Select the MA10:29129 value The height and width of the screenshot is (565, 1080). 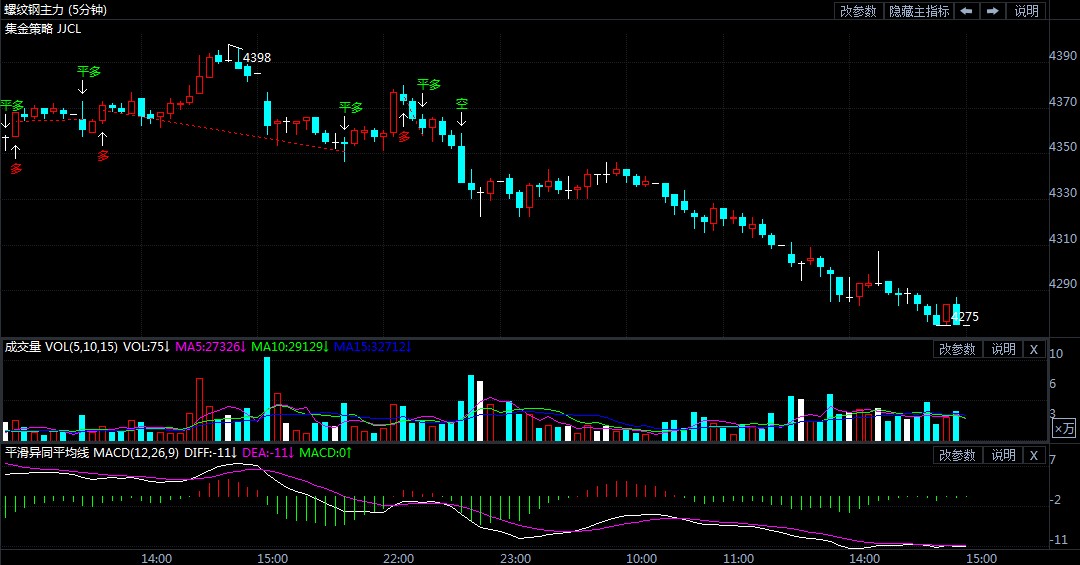[x=289, y=347]
